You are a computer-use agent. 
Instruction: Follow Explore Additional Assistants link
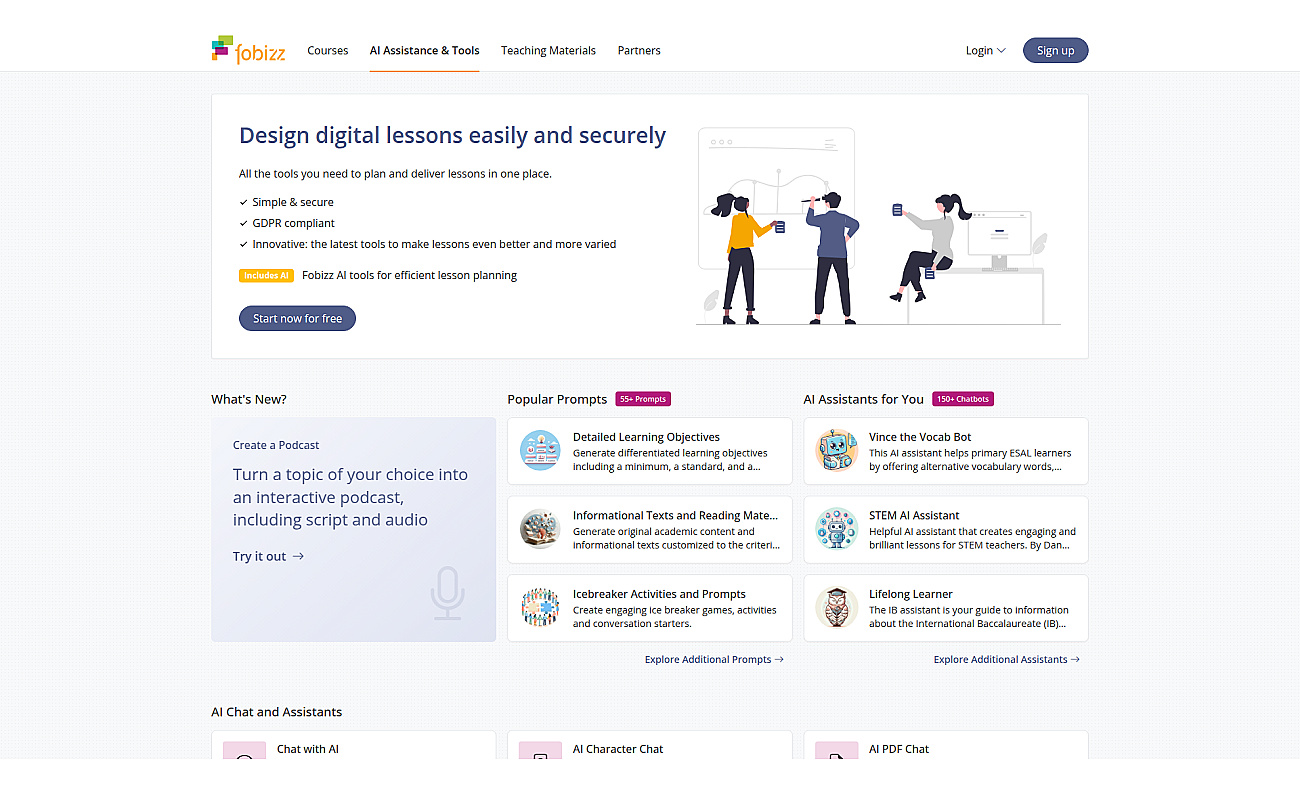(x=1007, y=659)
